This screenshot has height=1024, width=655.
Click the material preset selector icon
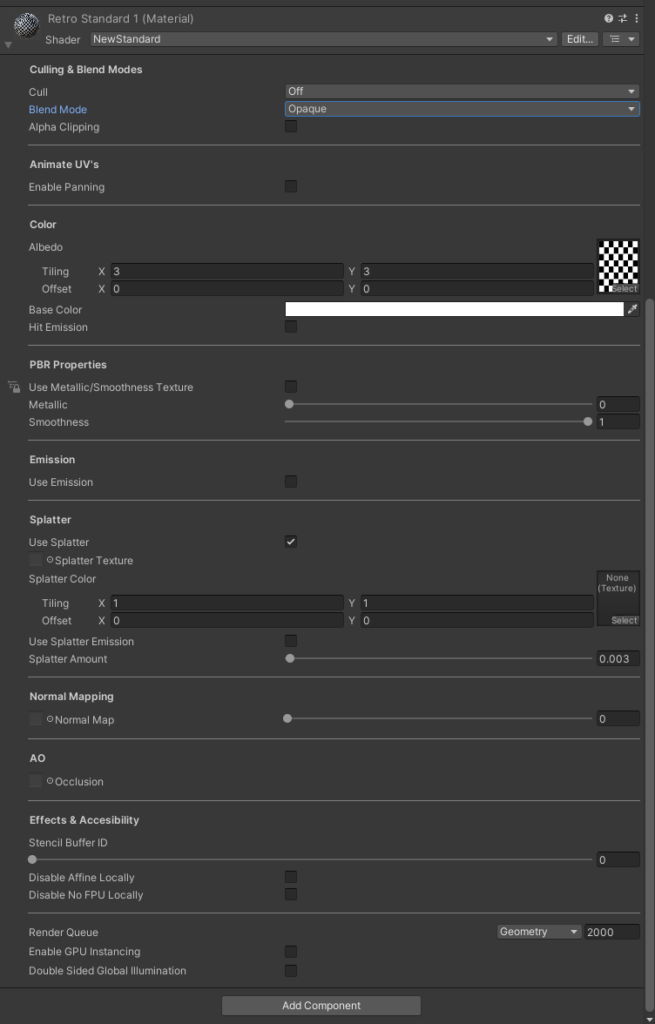(622, 18)
